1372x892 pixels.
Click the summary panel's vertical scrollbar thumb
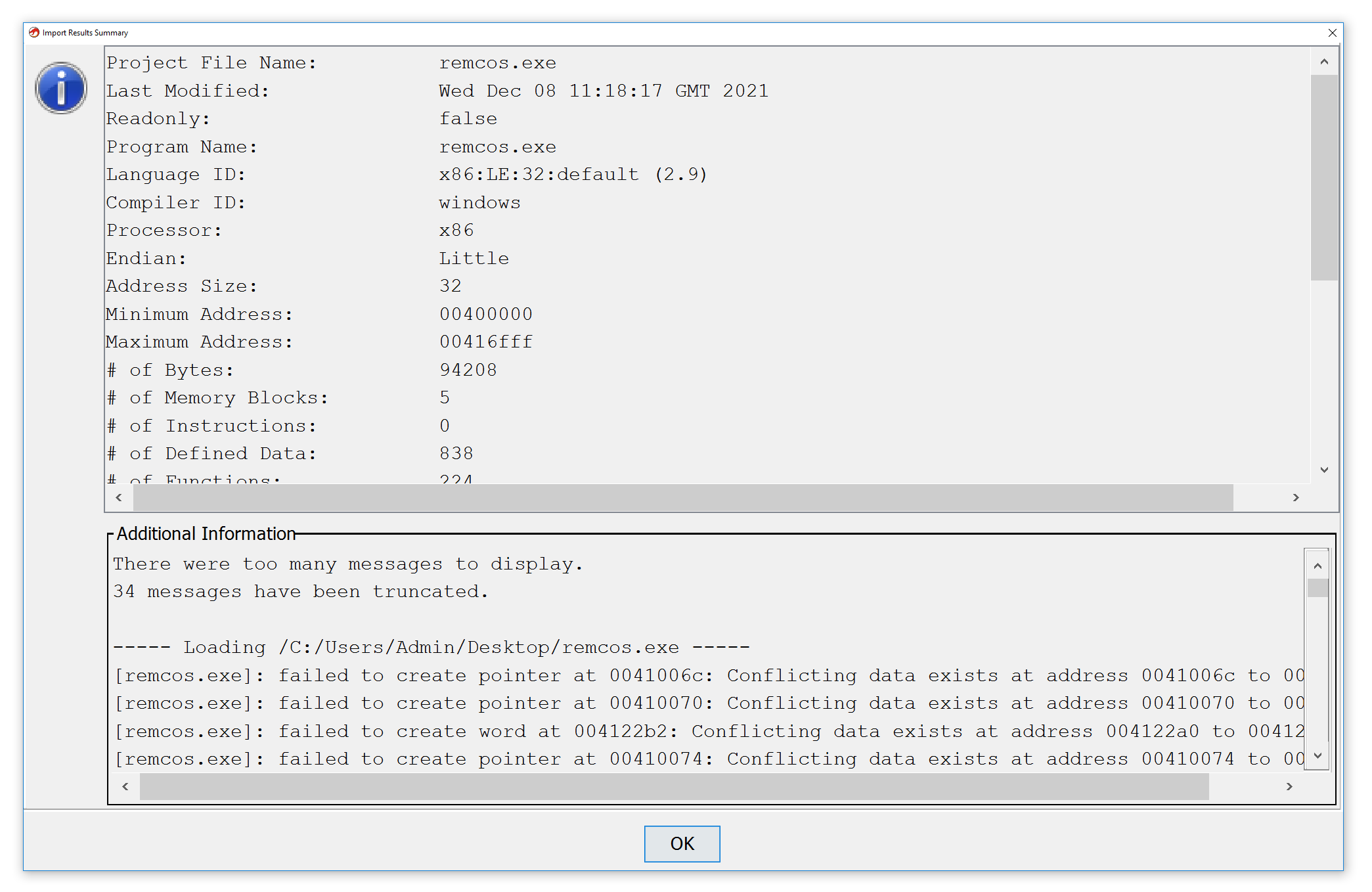point(1325,177)
